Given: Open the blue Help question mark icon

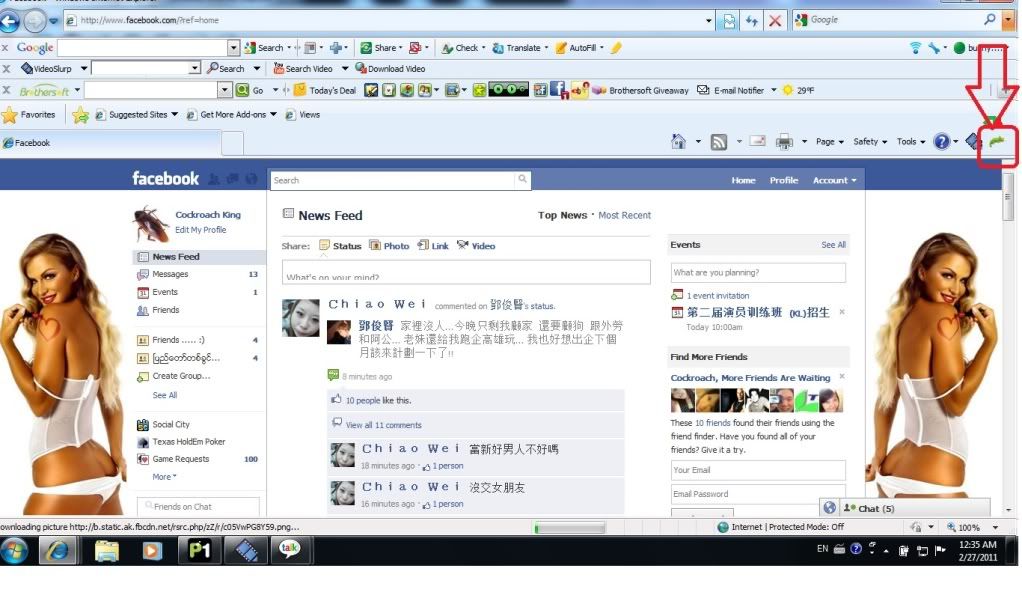Looking at the screenshot, I should [x=942, y=142].
